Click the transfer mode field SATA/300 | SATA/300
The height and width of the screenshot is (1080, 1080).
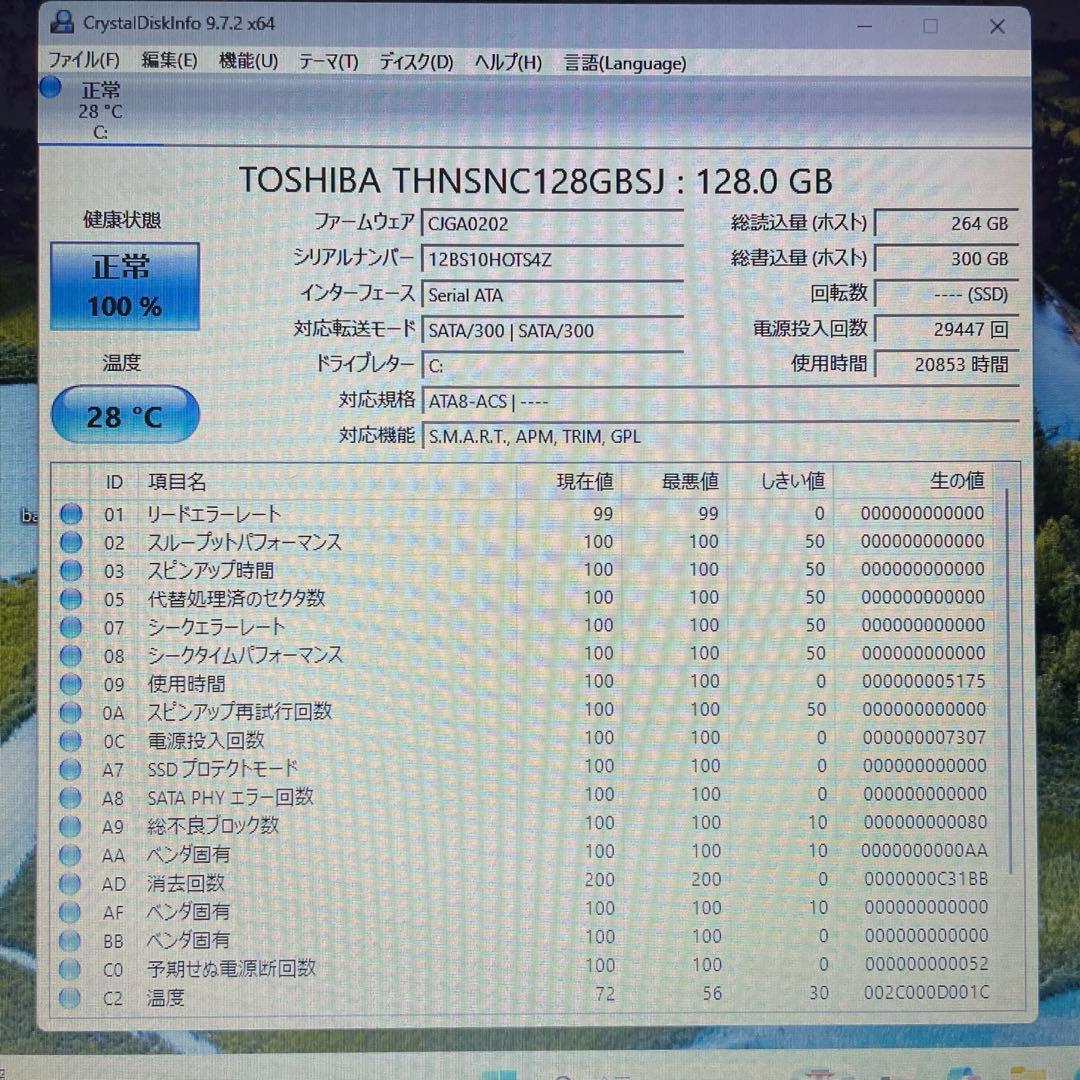tap(552, 330)
